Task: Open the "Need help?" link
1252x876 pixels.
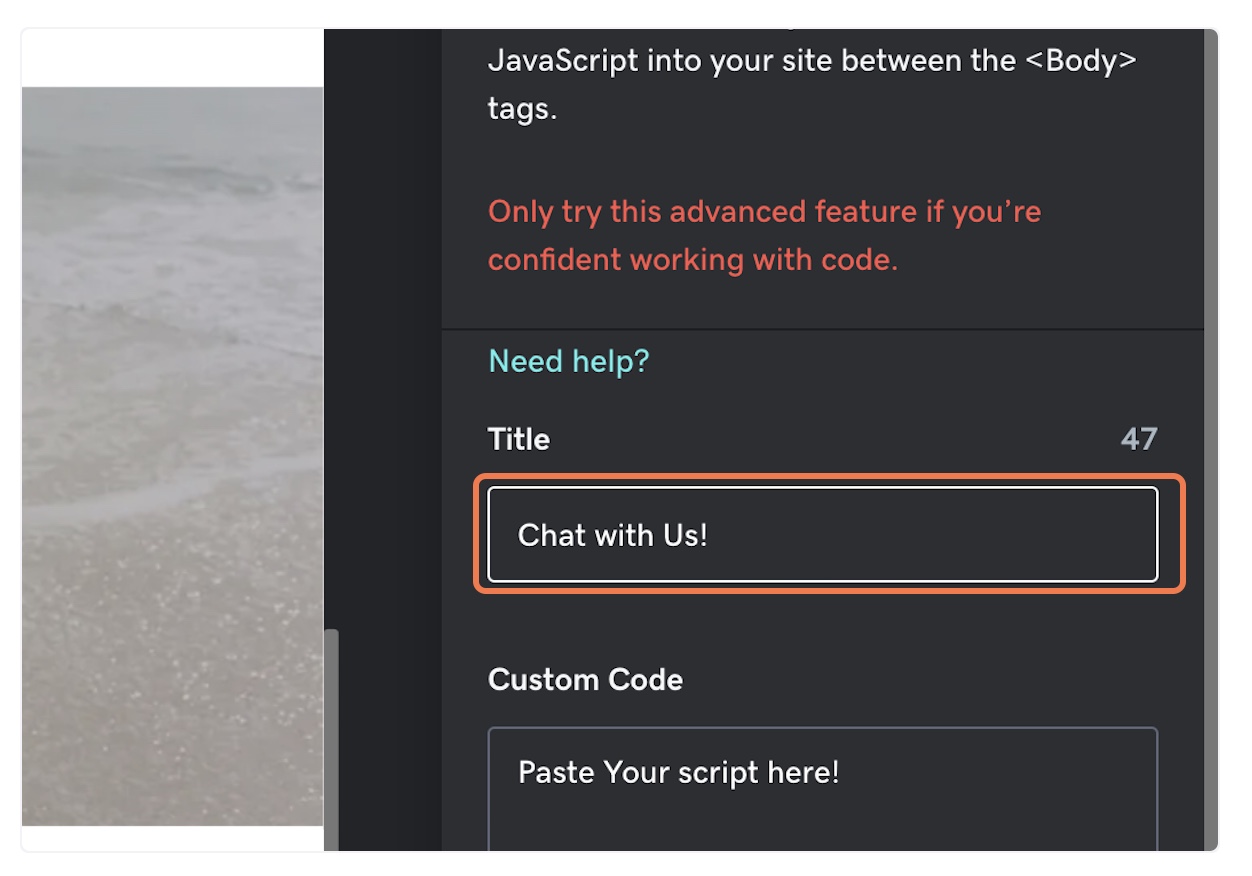Action: pos(568,361)
